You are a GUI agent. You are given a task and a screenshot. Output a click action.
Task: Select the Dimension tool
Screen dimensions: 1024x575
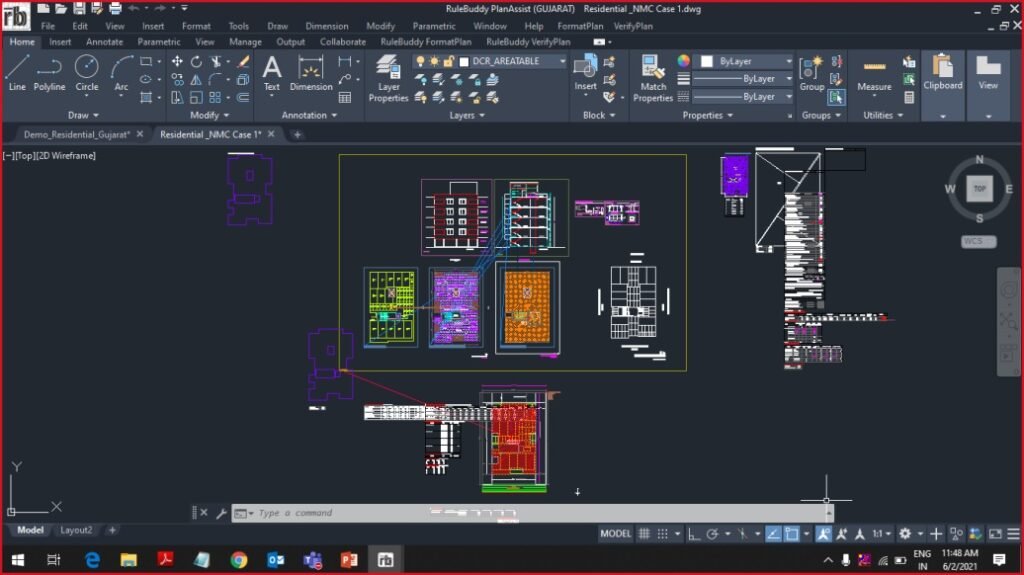pos(311,73)
